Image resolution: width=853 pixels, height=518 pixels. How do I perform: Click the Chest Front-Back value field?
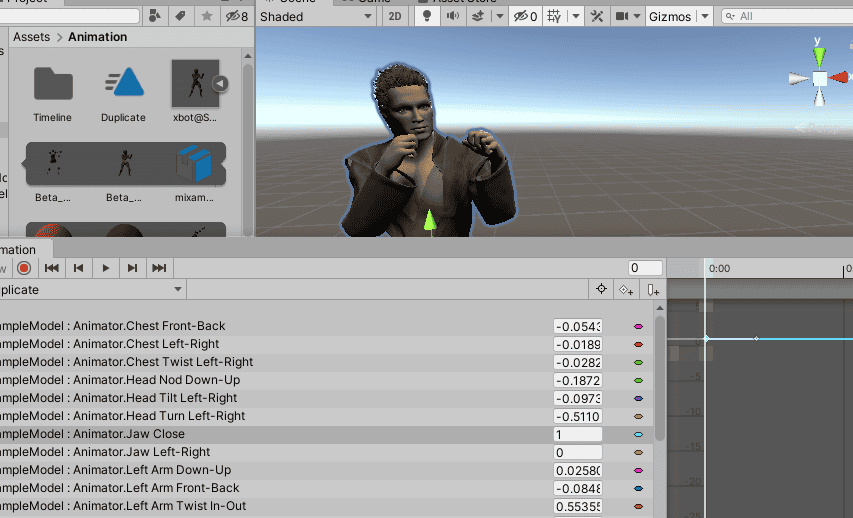point(578,326)
